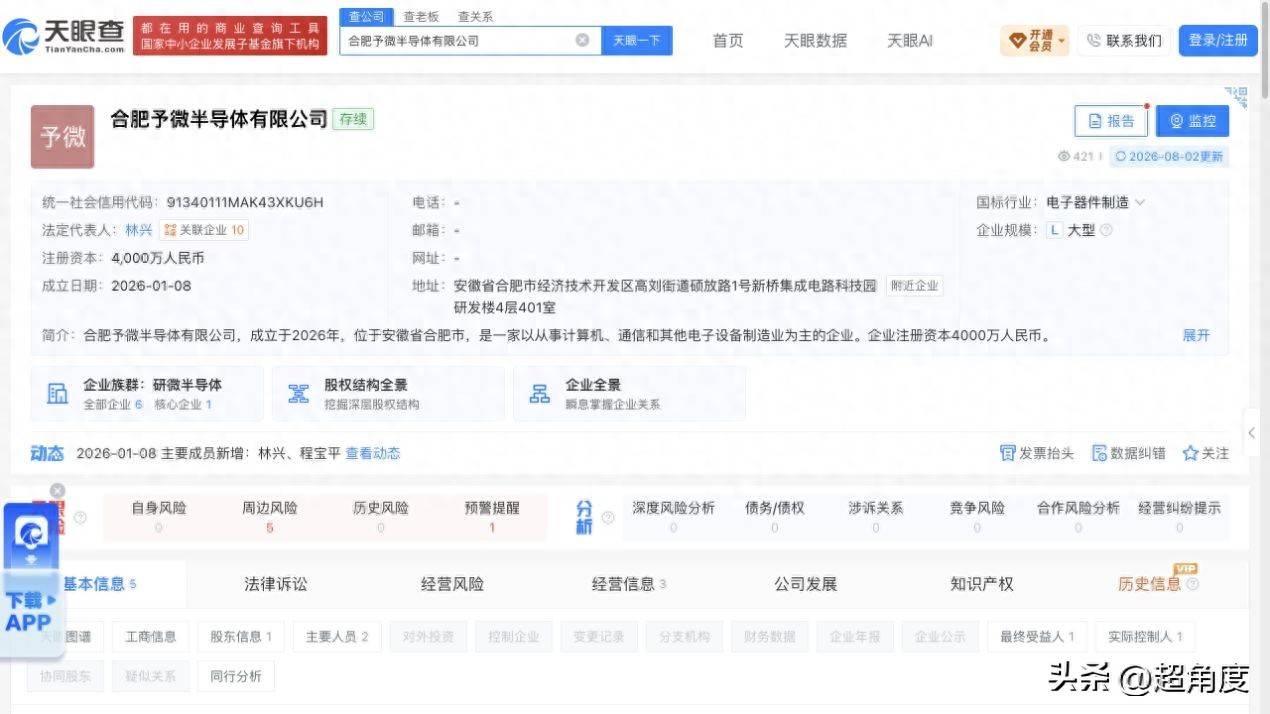Click help icon beside 历史信息 tab

point(1192,584)
